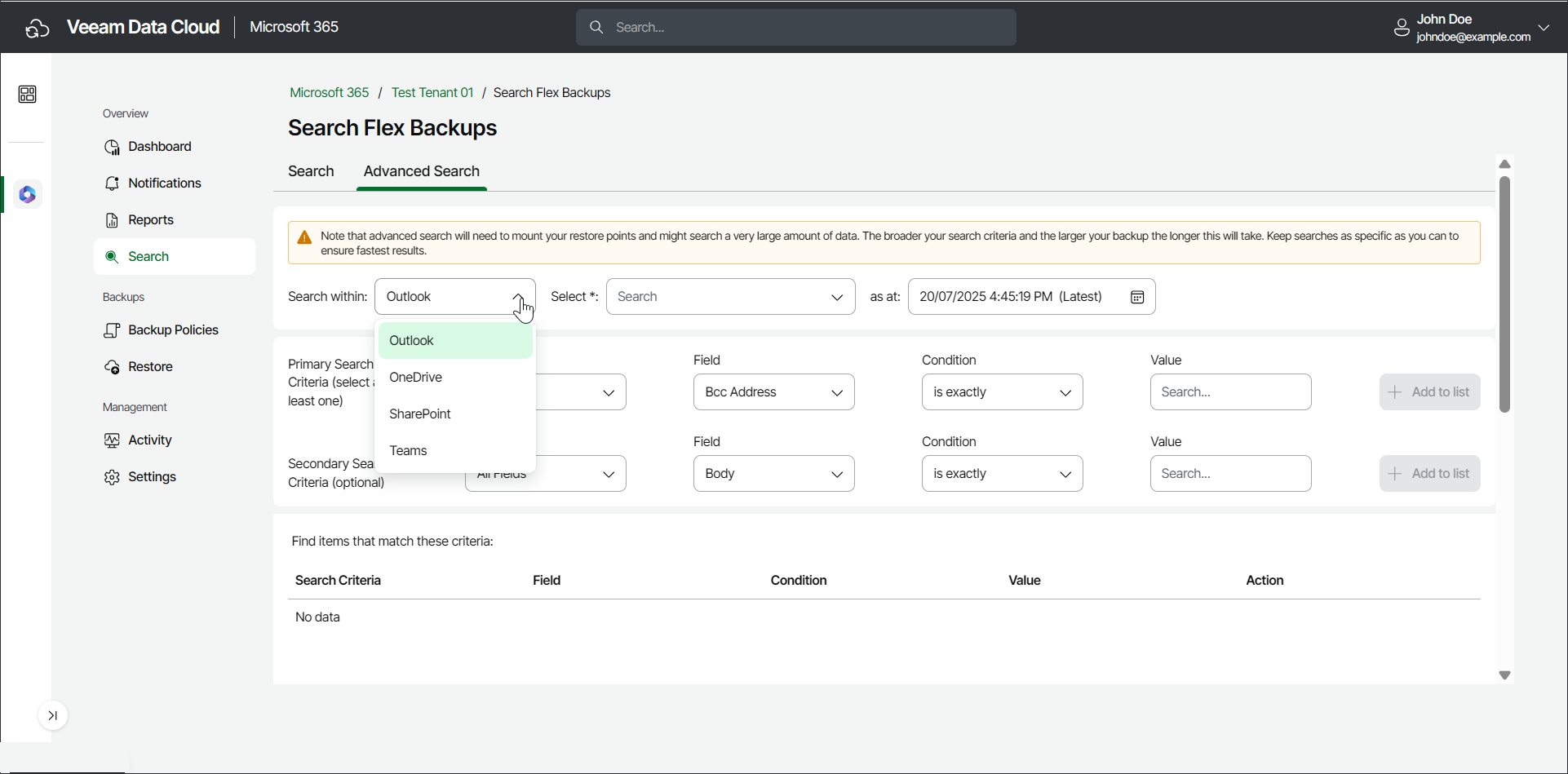Click the Search magnifier icon in sidebar

(x=112, y=257)
